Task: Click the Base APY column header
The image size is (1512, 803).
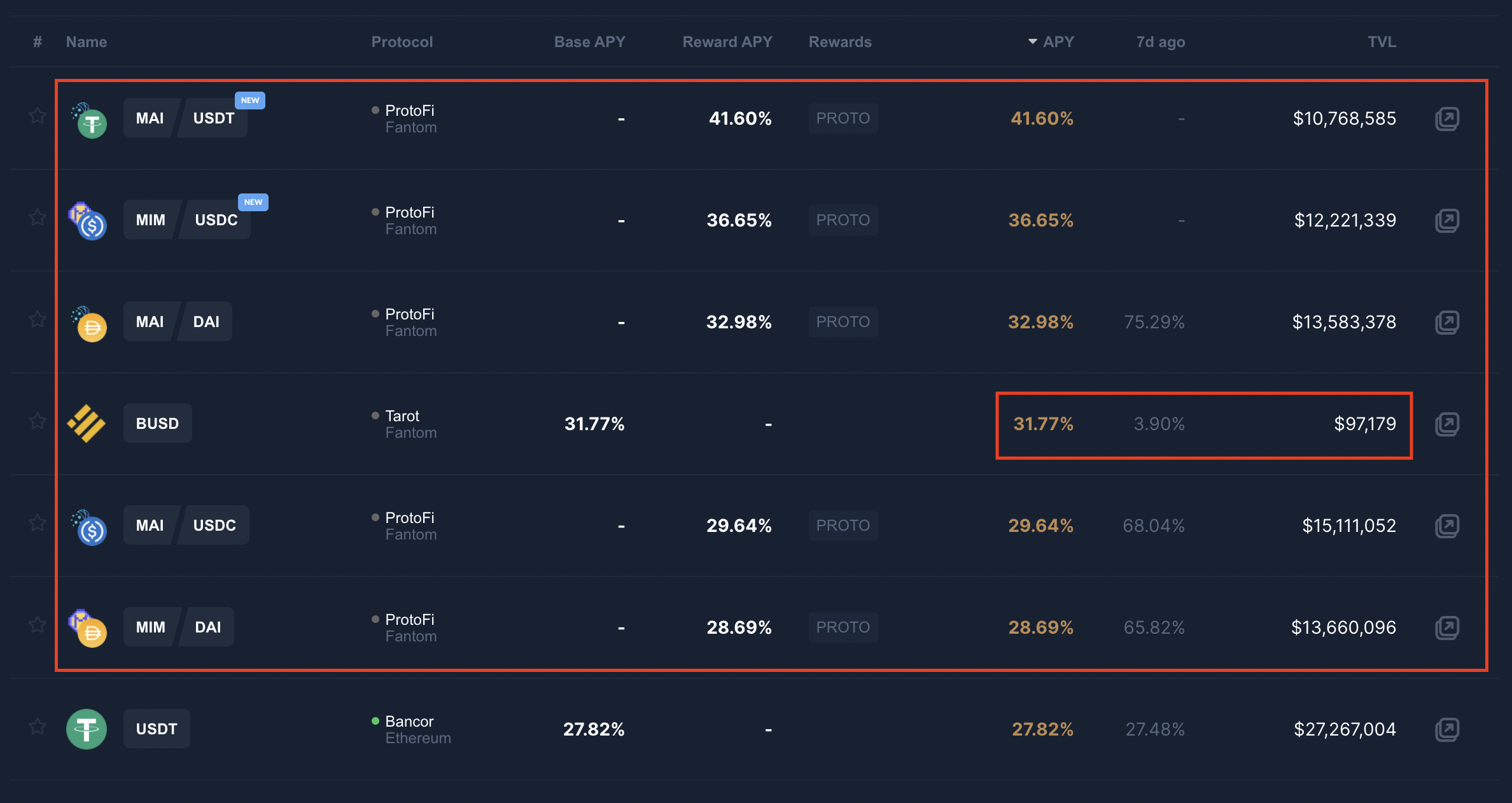Action: coord(590,42)
